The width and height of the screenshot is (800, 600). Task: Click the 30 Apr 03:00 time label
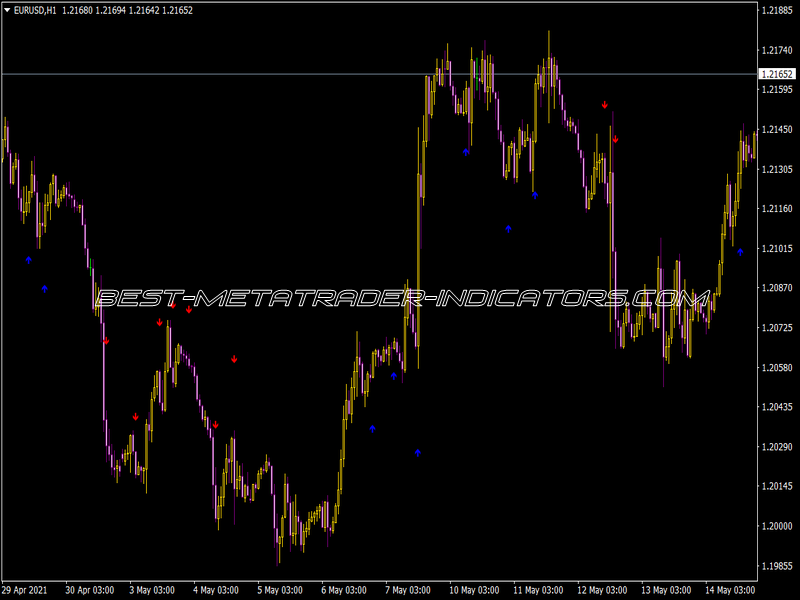(x=89, y=590)
